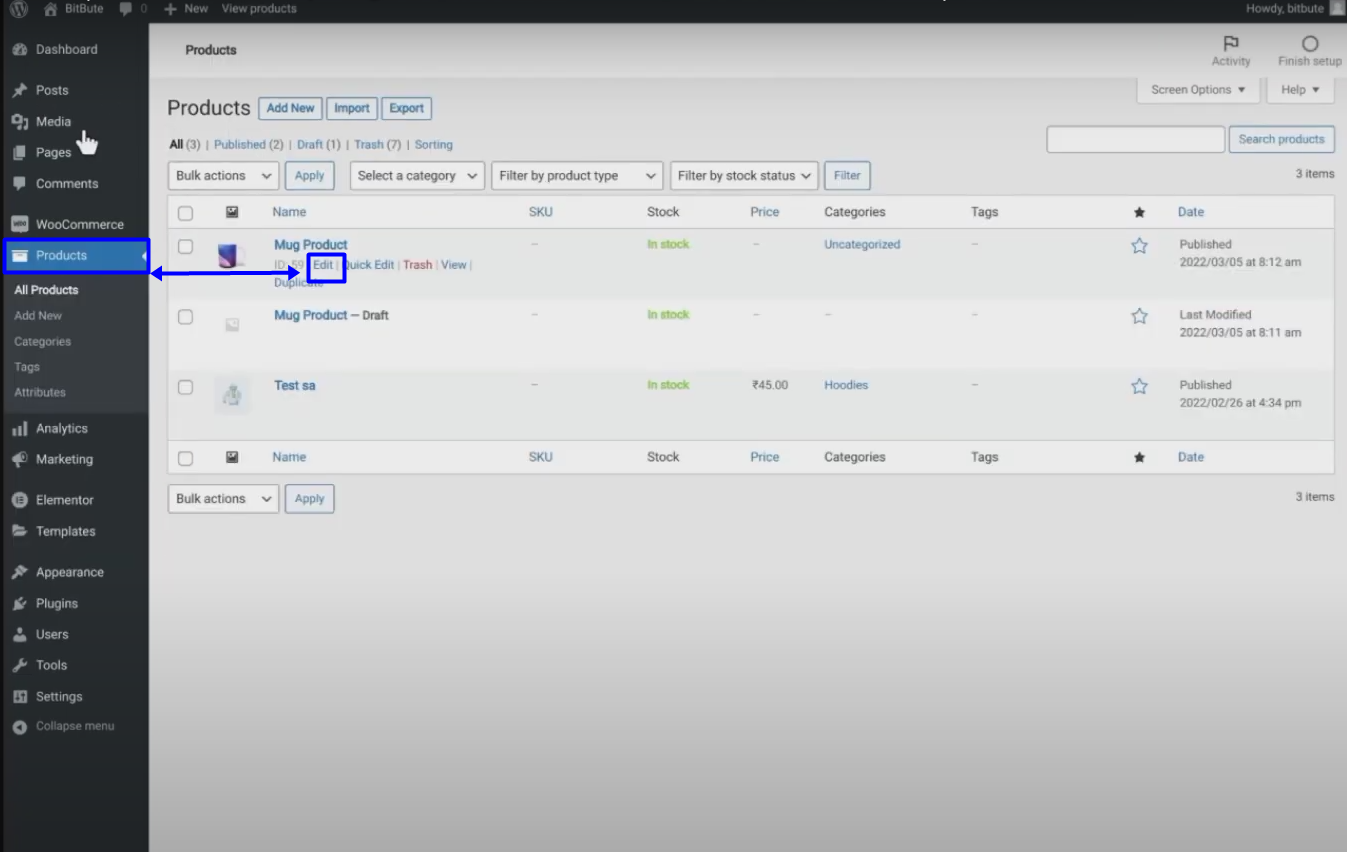This screenshot has height=852, width=1347.
Task: Click the Mug Product thumbnail image
Action: point(232,256)
